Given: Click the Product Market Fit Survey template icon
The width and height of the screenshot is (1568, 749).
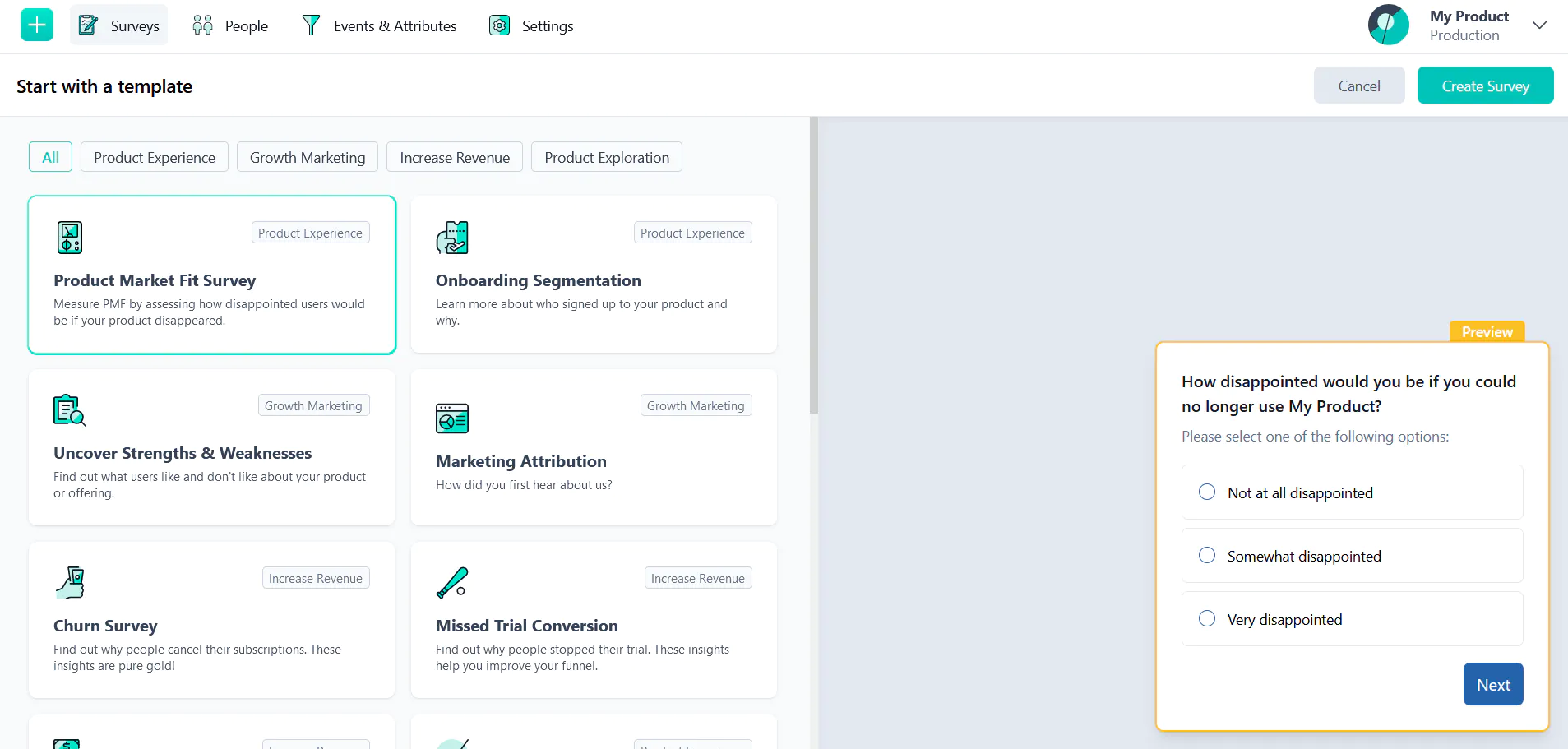Looking at the screenshot, I should click(69, 238).
